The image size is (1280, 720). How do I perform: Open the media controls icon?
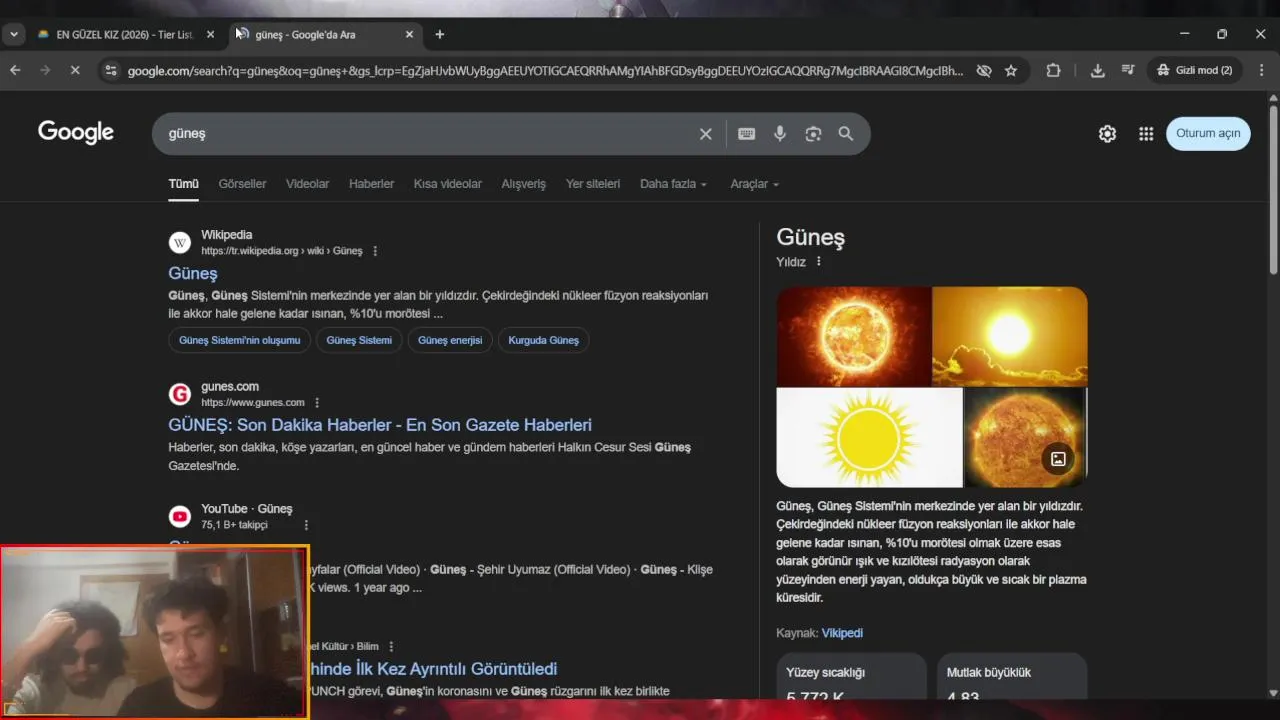pyautogui.click(x=1128, y=71)
